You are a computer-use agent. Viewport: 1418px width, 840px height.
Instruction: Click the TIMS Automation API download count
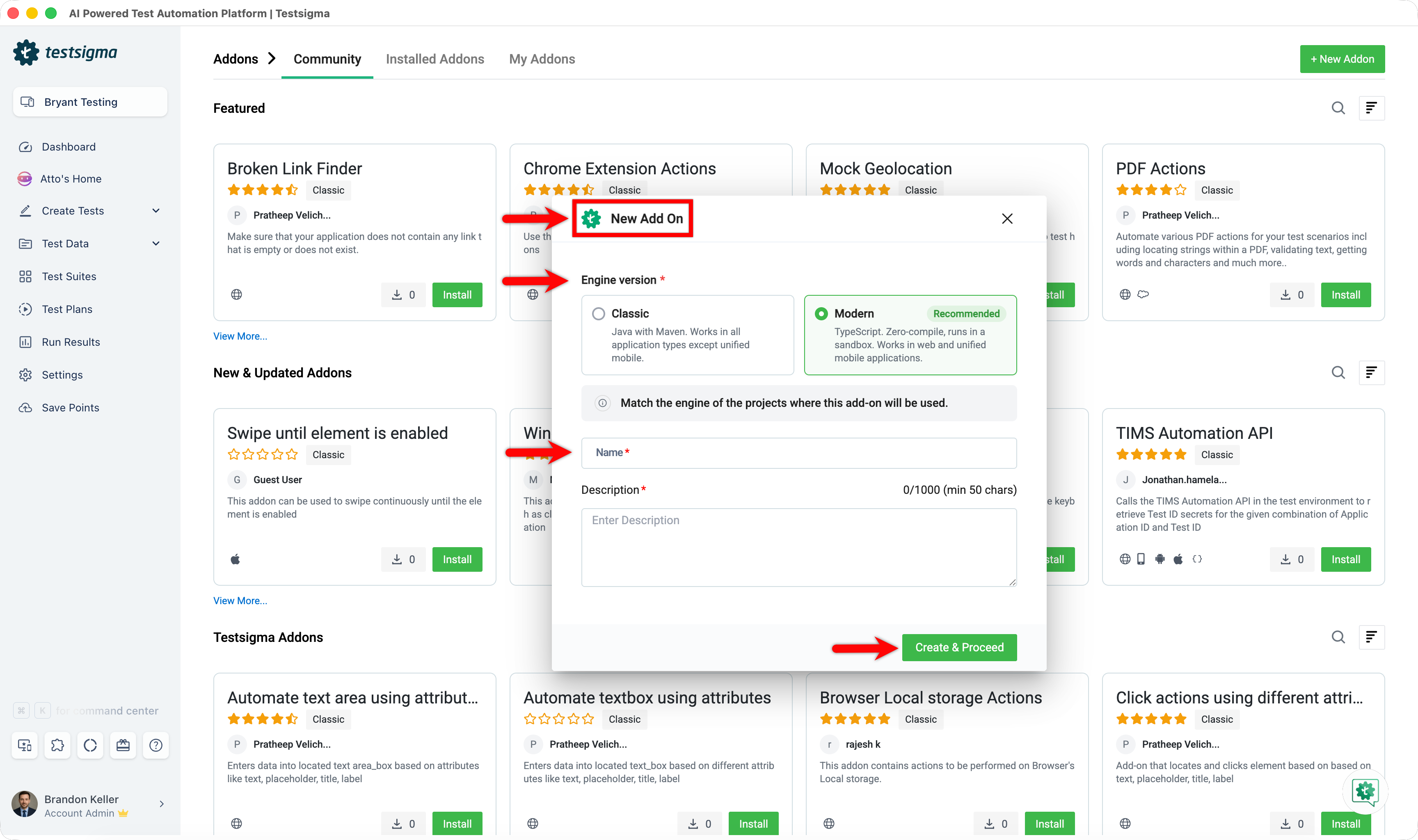tap(1292, 559)
